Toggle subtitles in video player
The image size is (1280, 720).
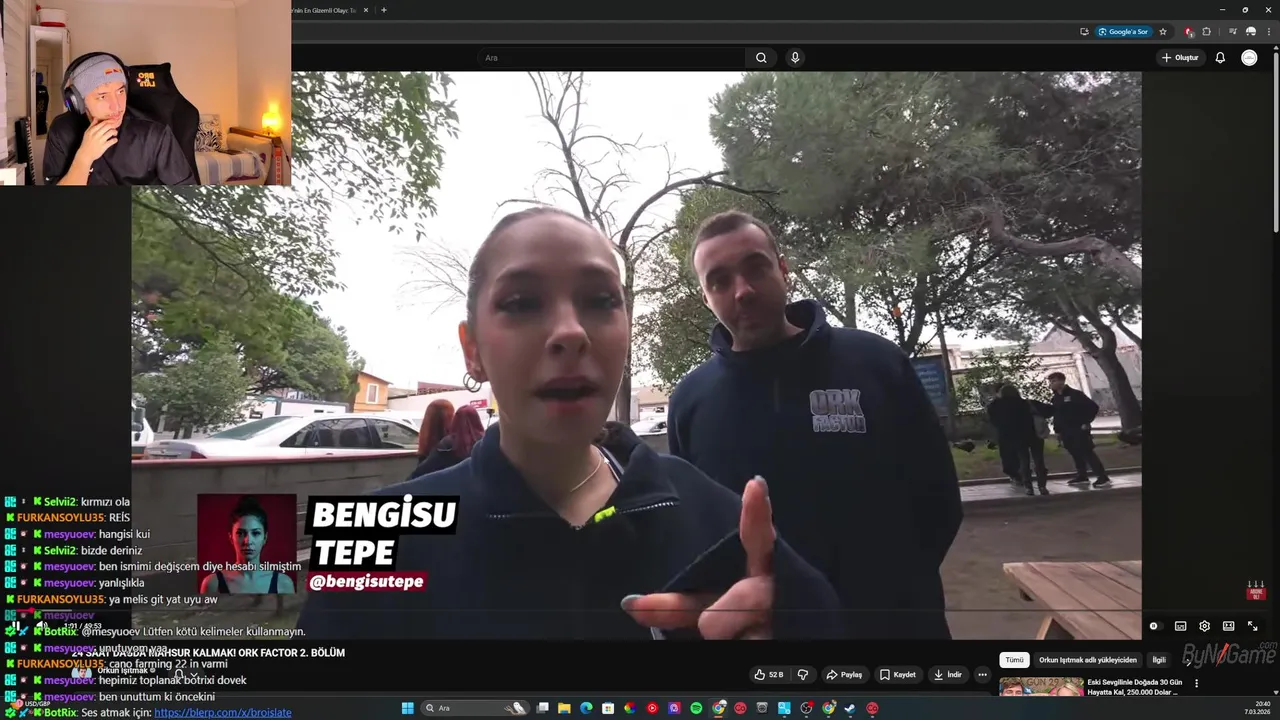click(x=1180, y=626)
